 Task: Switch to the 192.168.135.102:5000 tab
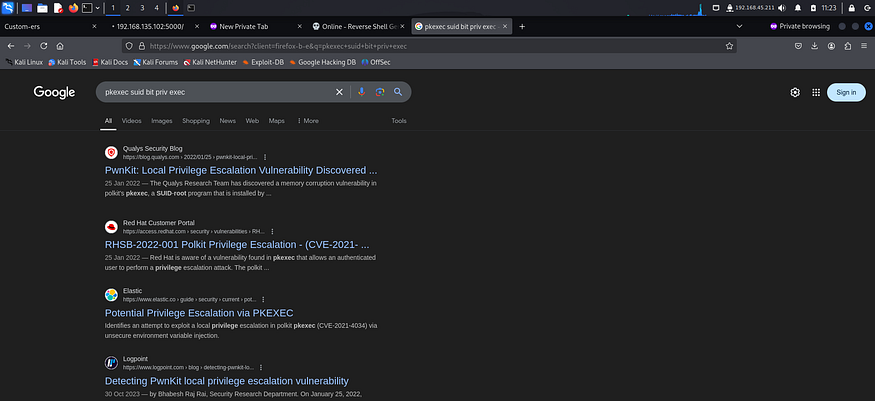tap(151, 26)
